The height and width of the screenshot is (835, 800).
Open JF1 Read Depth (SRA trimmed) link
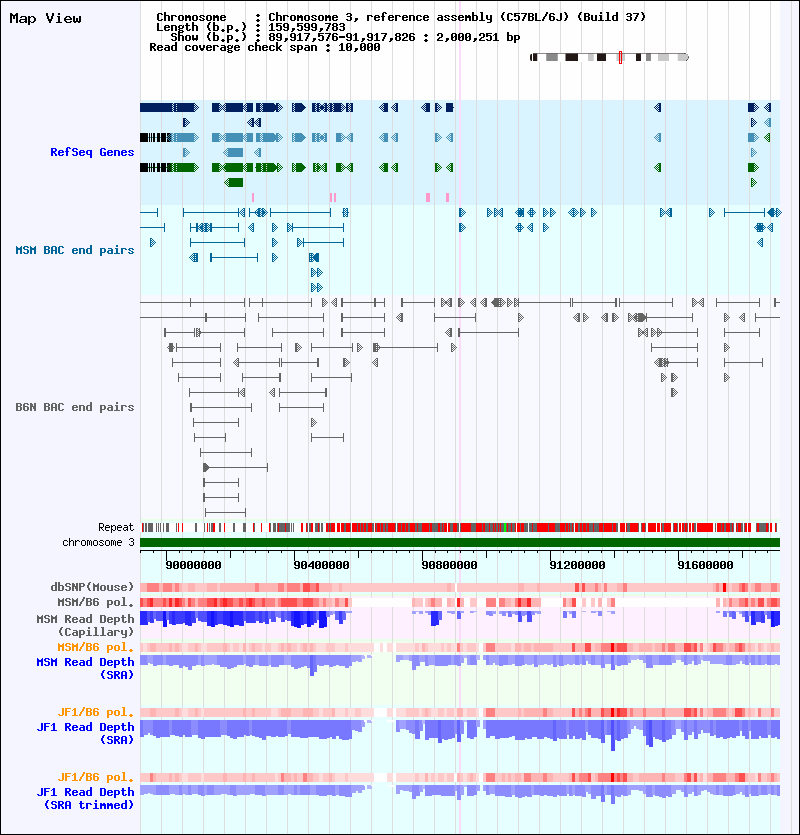(x=85, y=798)
